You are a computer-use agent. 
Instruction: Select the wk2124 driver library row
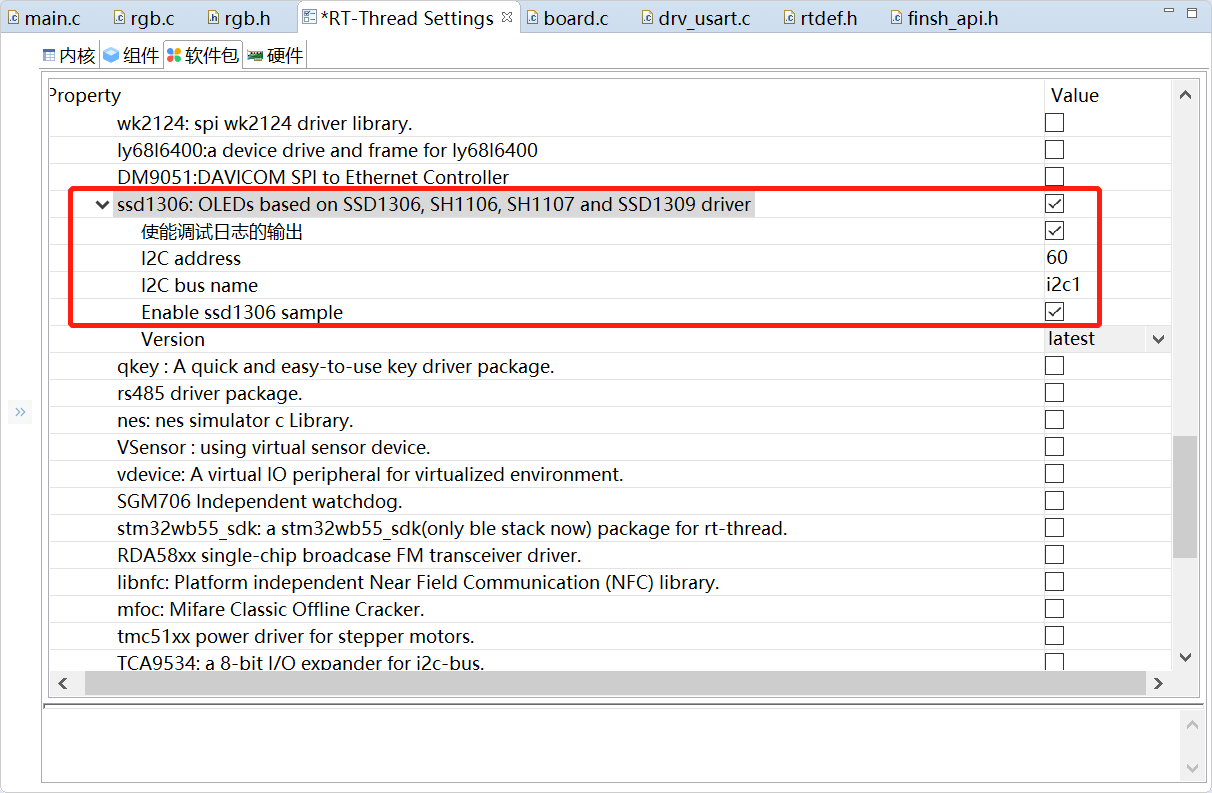[264, 123]
